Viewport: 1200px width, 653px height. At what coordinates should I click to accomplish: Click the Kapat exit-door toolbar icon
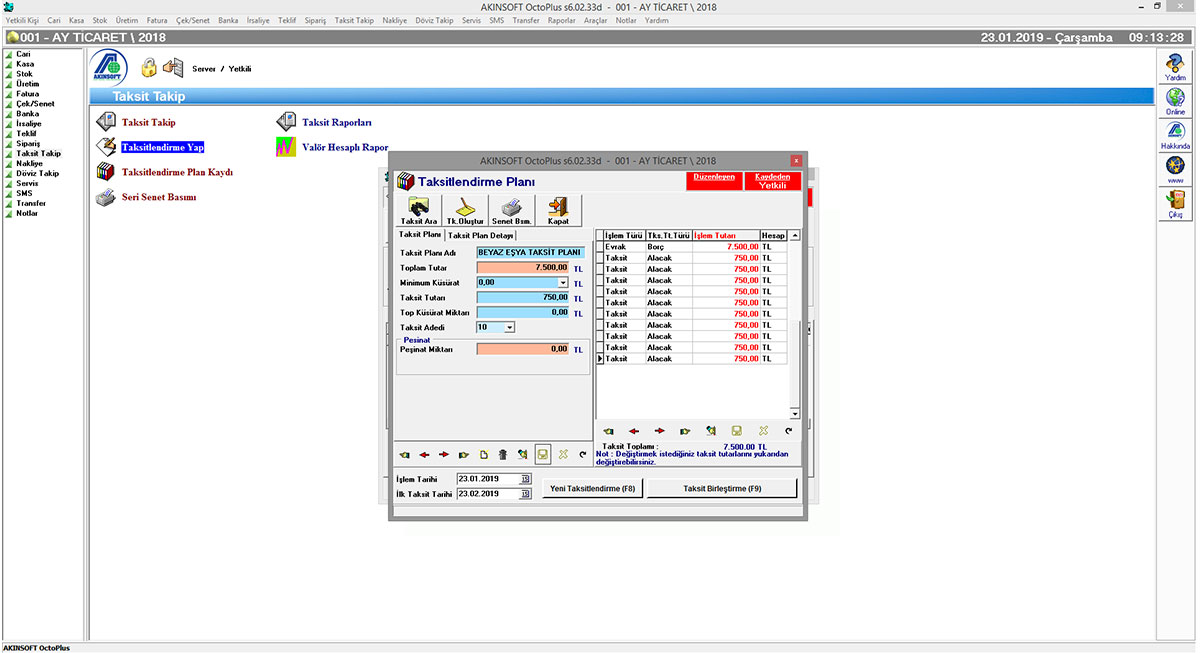coord(557,210)
